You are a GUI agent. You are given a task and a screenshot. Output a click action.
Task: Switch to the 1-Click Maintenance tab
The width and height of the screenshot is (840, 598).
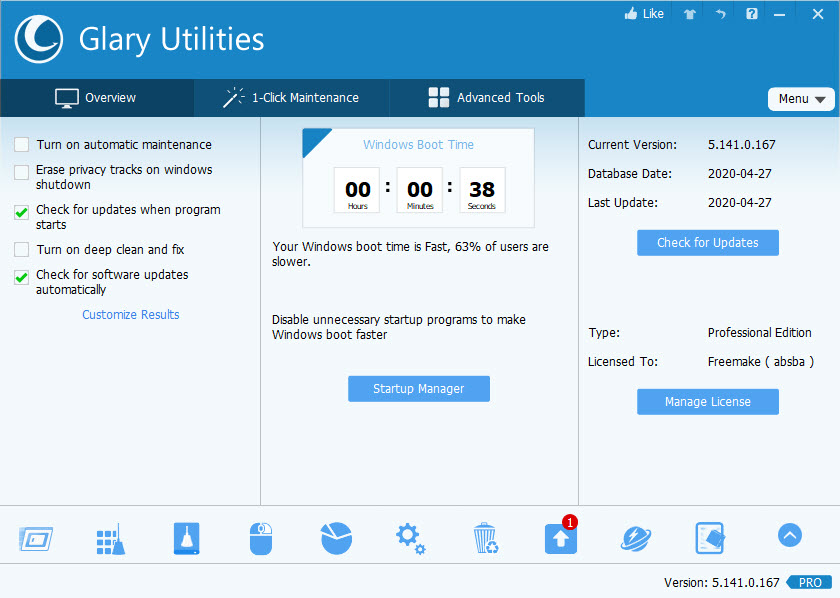[291, 98]
